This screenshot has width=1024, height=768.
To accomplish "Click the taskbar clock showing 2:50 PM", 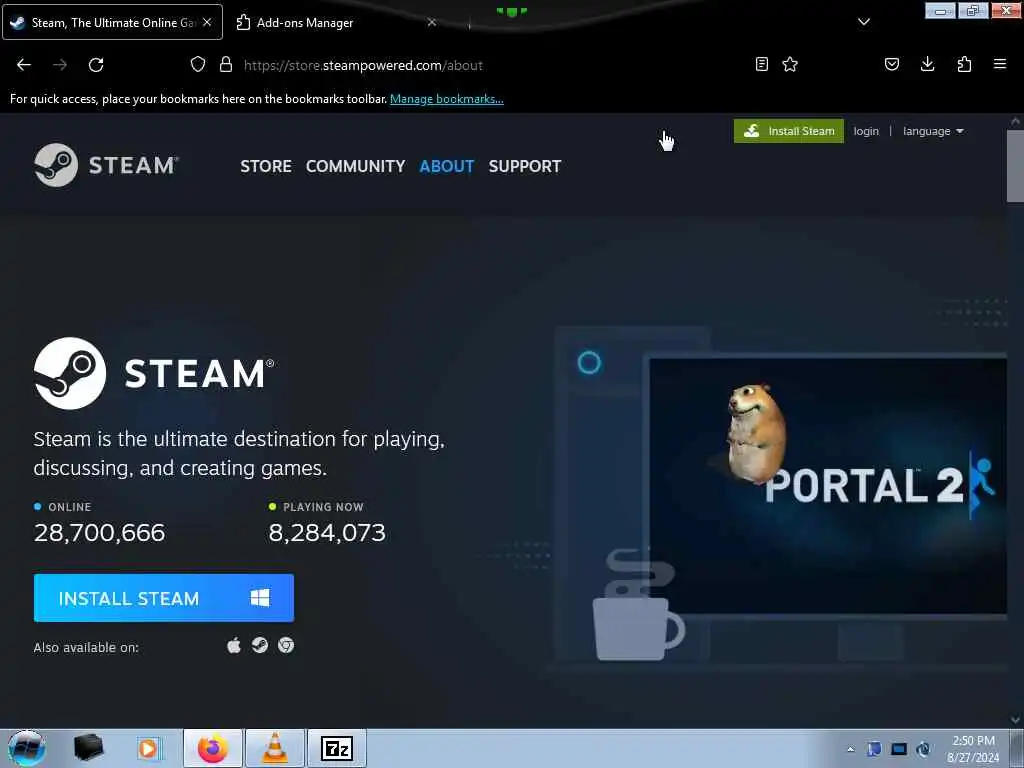I will pyautogui.click(x=973, y=749).
